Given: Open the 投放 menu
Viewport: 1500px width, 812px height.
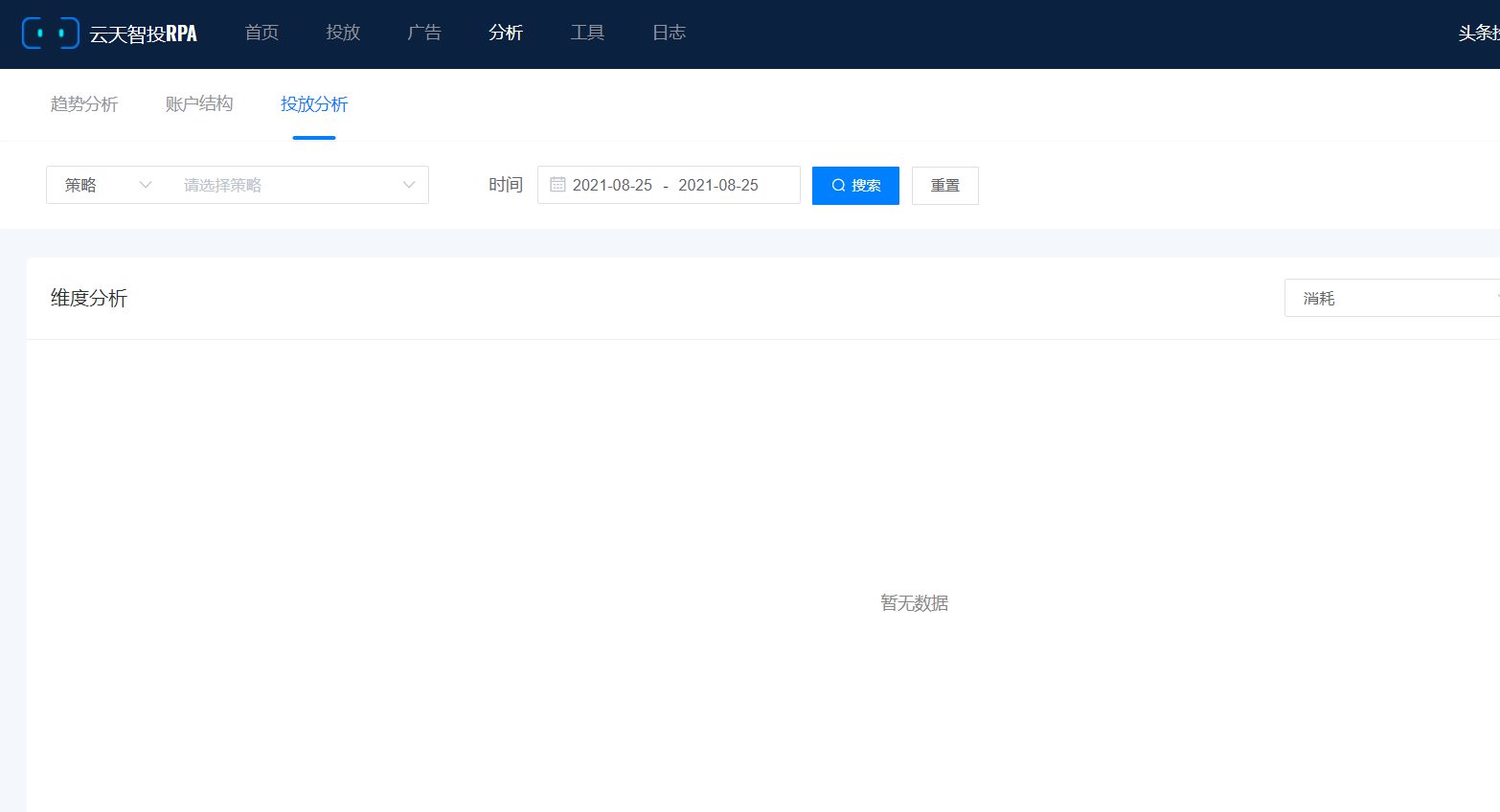Looking at the screenshot, I should [x=343, y=33].
